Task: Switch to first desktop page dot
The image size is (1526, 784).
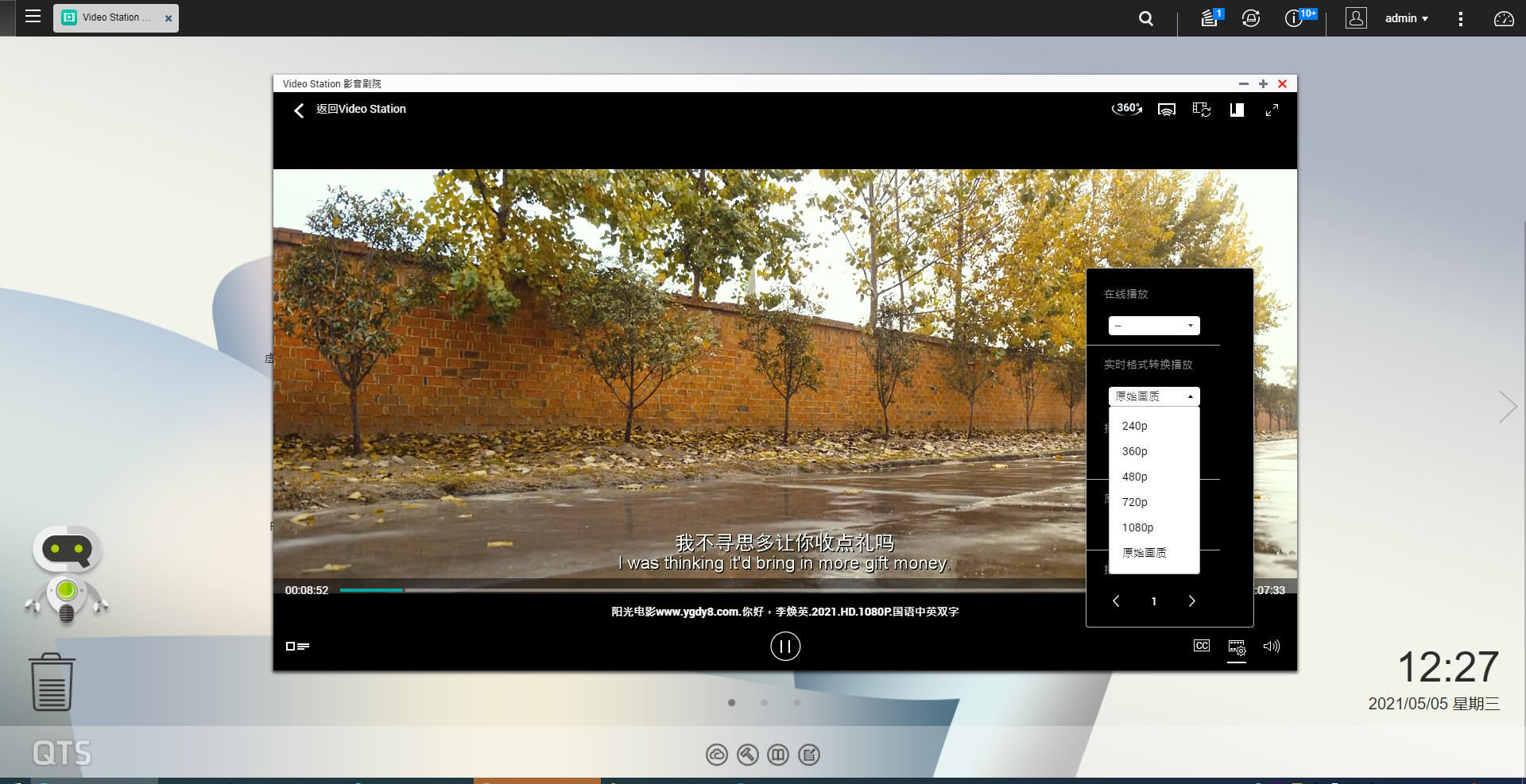Action: point(731,702)
